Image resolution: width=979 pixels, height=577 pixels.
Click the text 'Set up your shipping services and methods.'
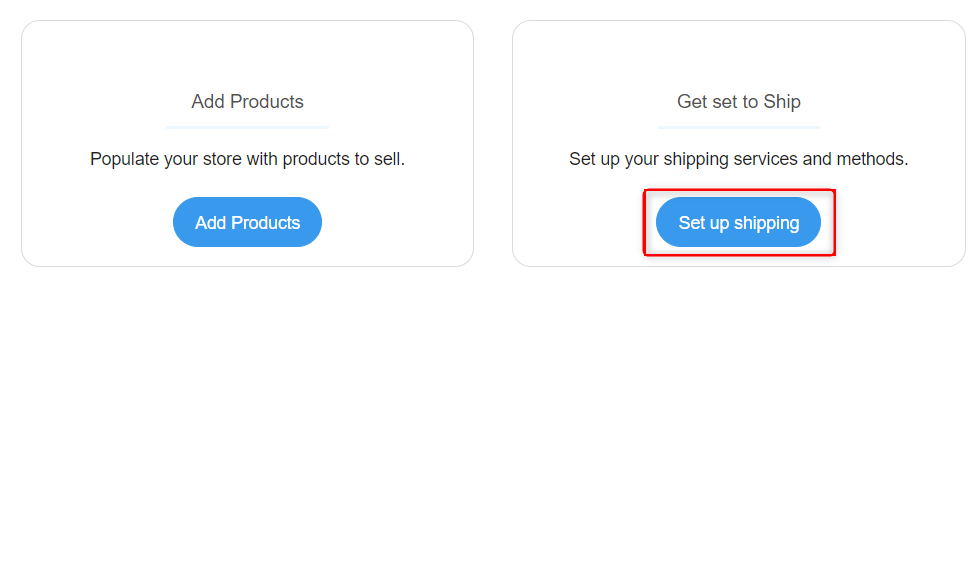[x=738, y=158]
